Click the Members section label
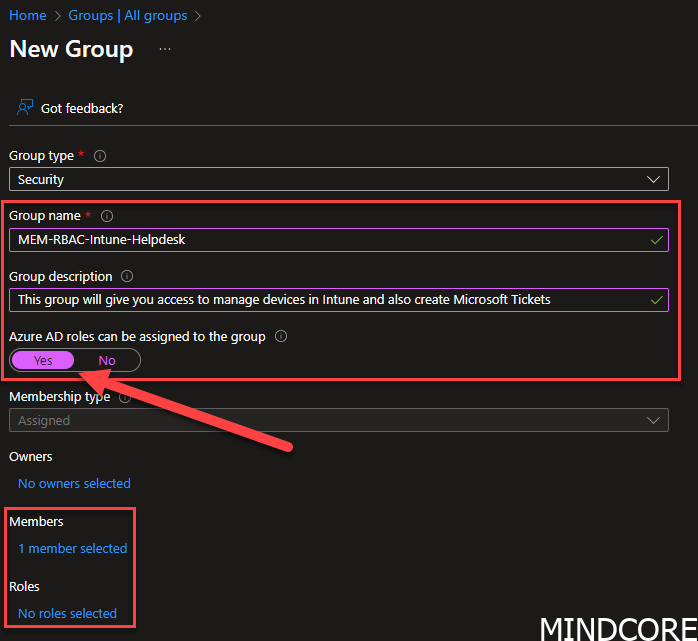698x641 pixels. click(x=36, y=522)
